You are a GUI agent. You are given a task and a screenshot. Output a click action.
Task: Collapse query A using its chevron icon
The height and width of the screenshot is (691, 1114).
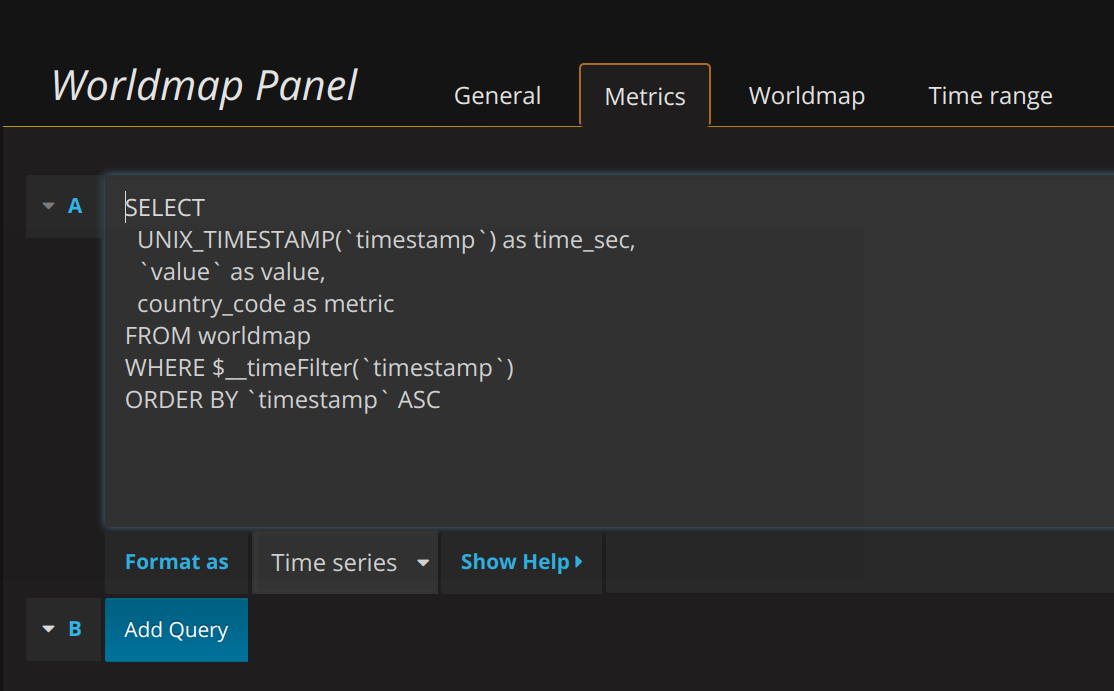click(x=49, y=205)
